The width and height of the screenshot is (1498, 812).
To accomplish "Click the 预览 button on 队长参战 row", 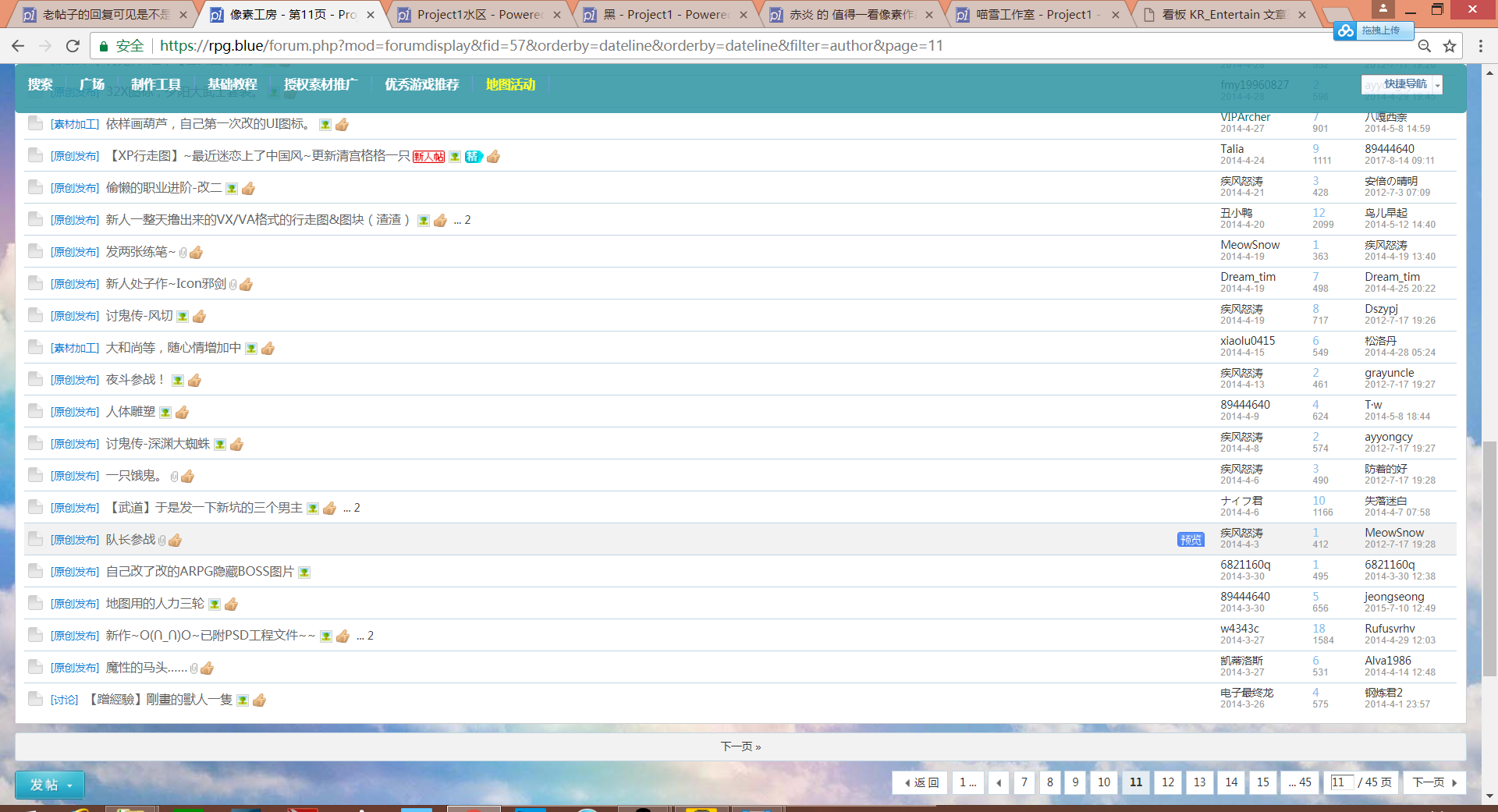I will (x=1191, y=540).
